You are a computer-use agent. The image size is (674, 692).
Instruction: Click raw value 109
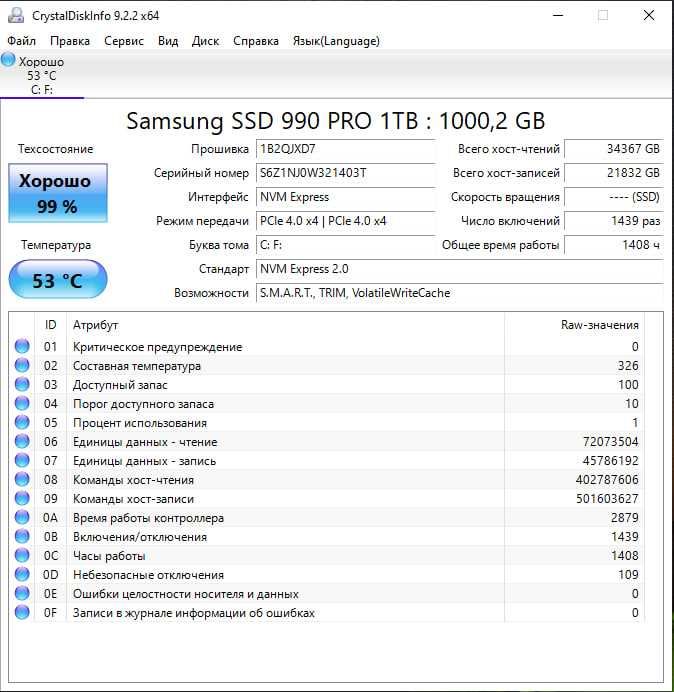coord(628,575)
